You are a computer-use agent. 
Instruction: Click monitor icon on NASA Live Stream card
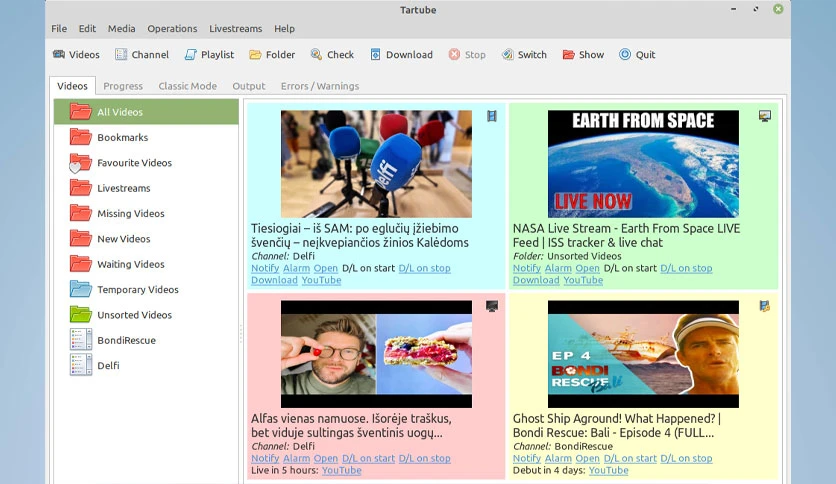click(765, 116)
